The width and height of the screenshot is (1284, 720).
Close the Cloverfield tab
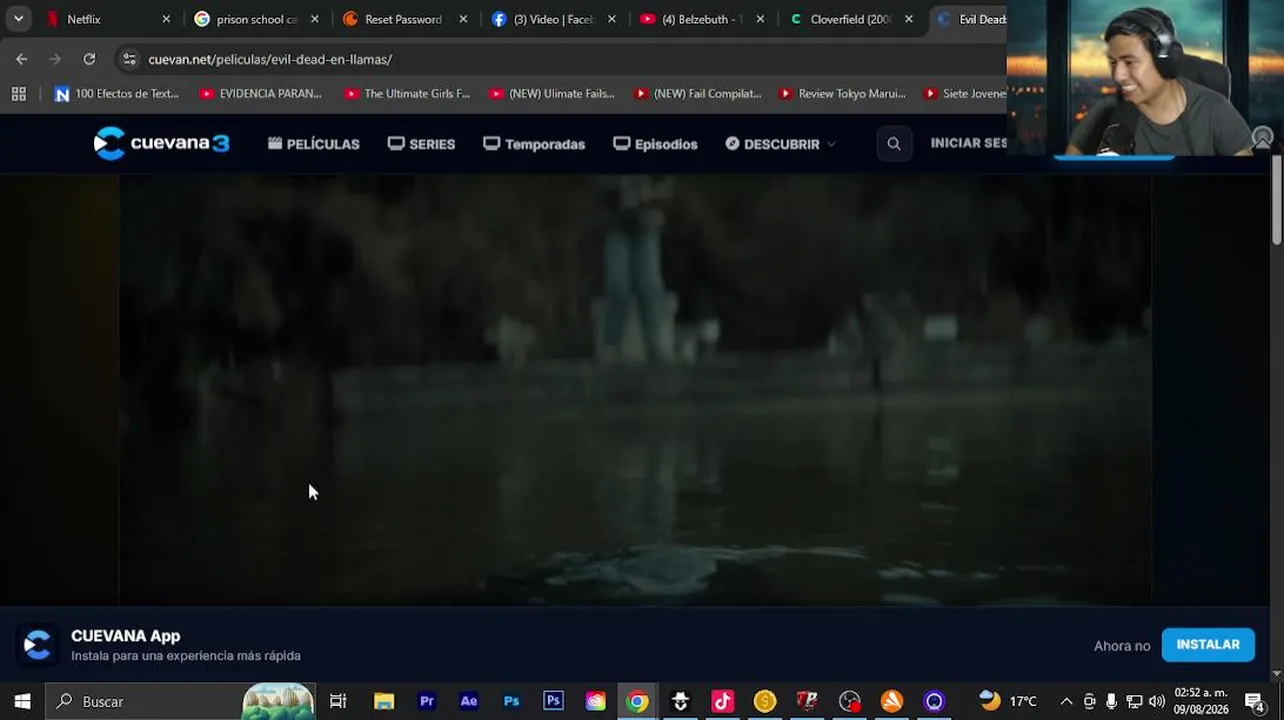coord(909,19)
